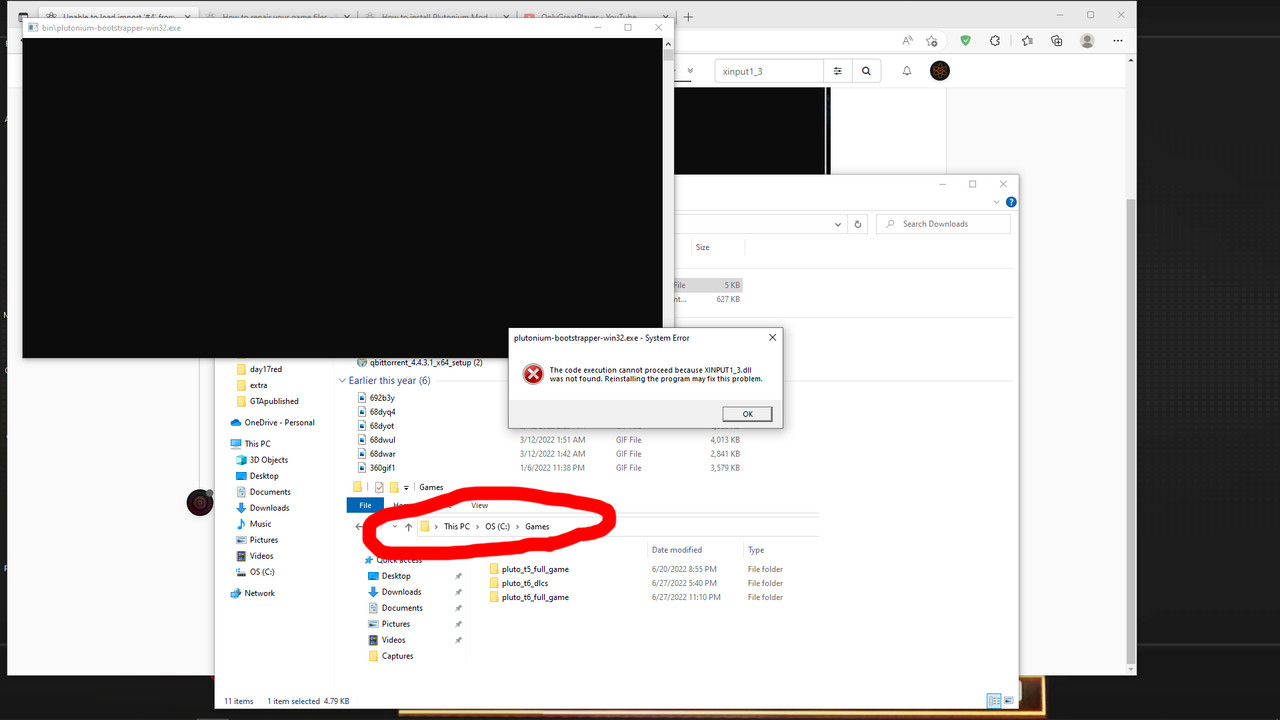Collapse Earlier this year group
Image resolution: width=1280 pixels, height=720 pixels.
tap(342, 381)
